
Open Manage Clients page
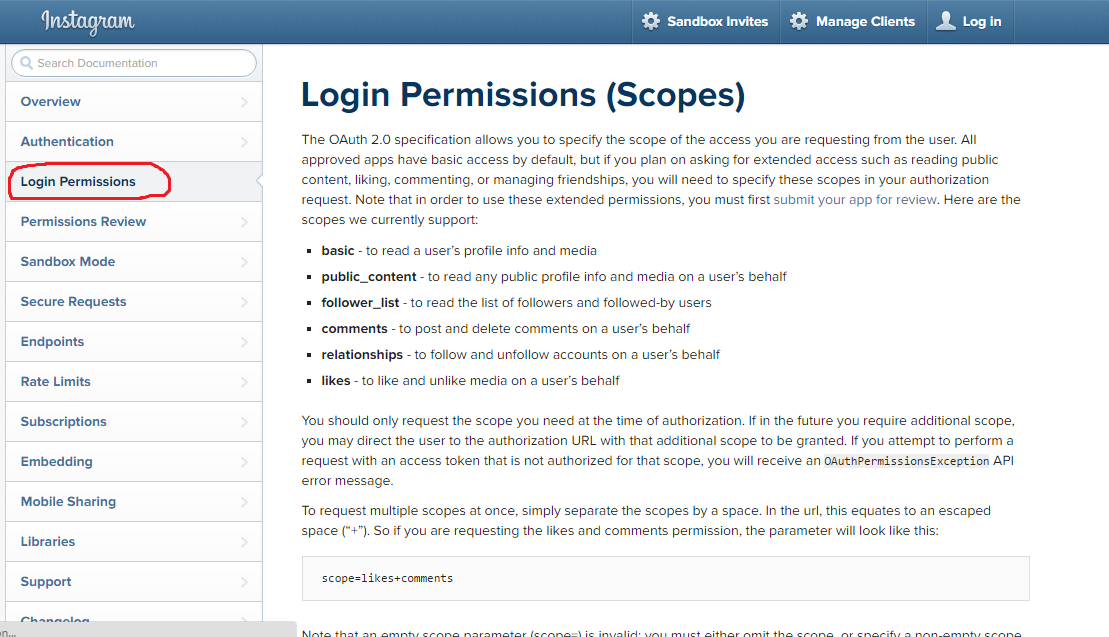865,21
